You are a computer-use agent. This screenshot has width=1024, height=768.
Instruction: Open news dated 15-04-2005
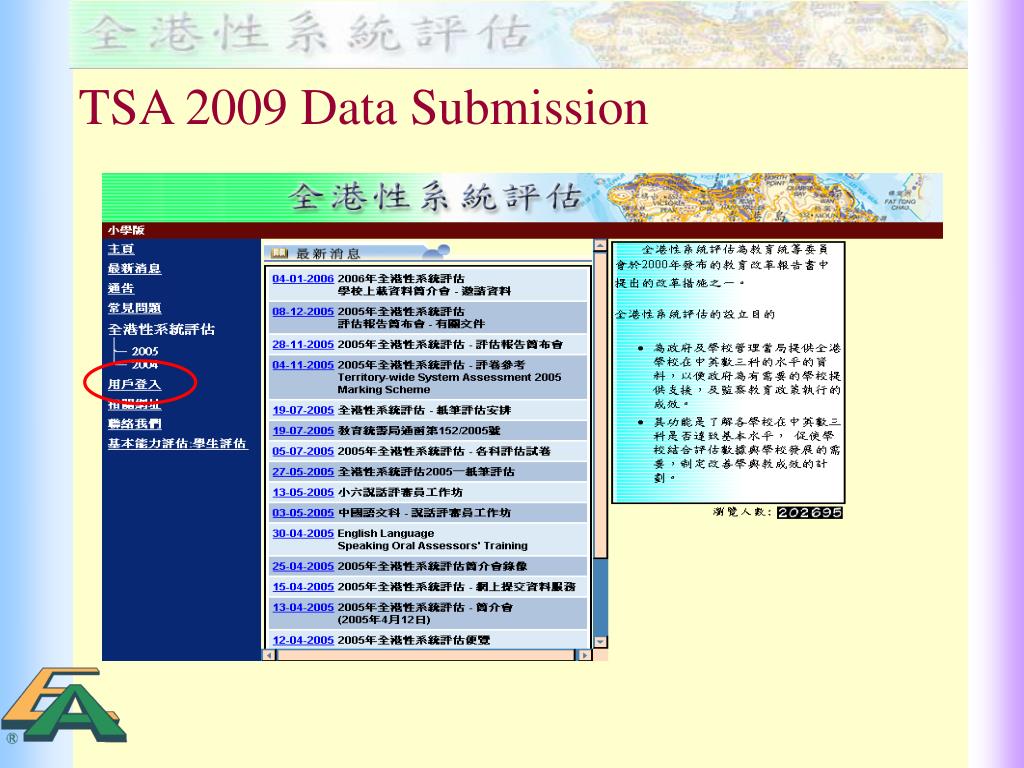pyautogui.click(x=303, y=587)
